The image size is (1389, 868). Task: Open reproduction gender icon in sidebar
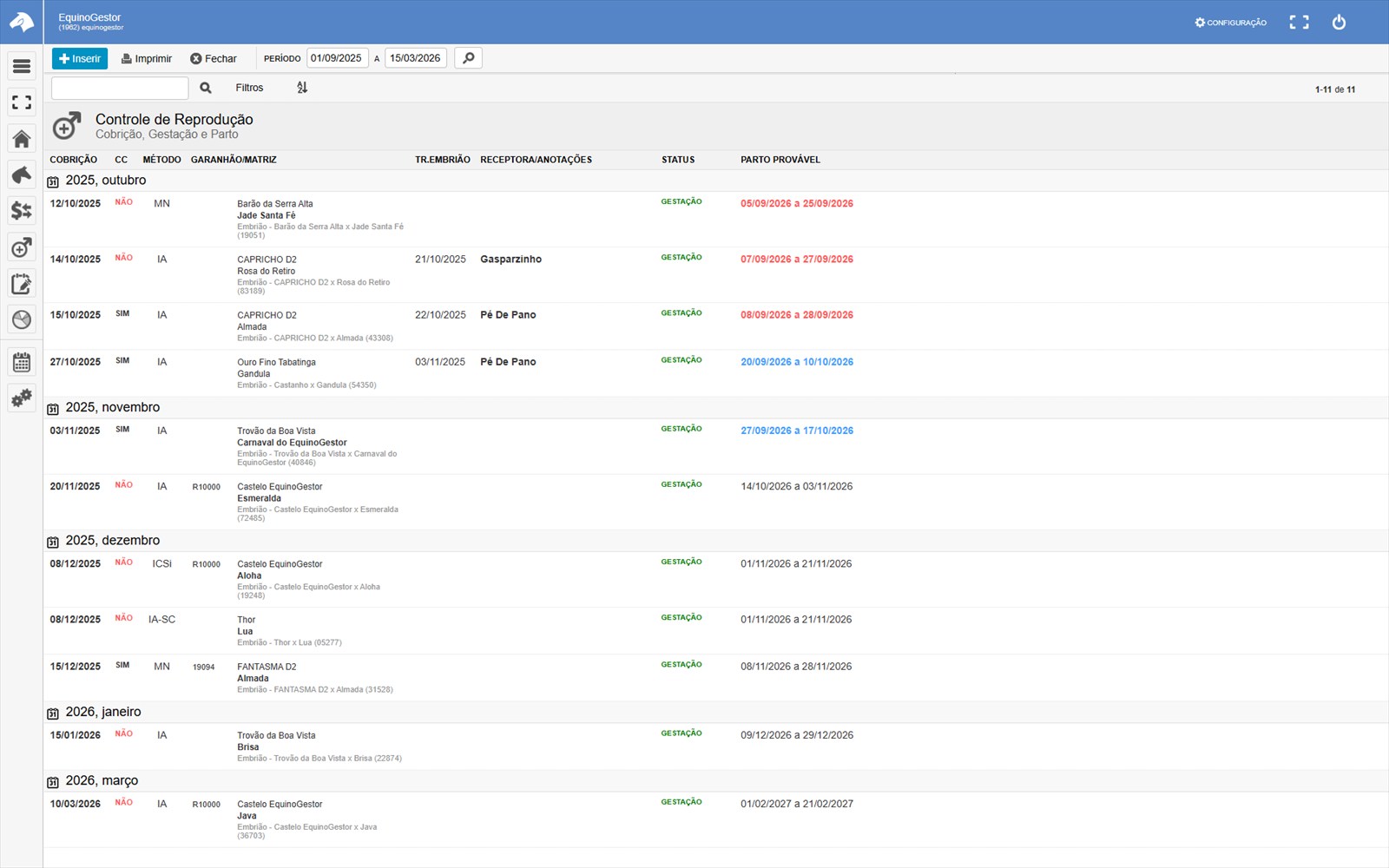(x=22, y=247)
